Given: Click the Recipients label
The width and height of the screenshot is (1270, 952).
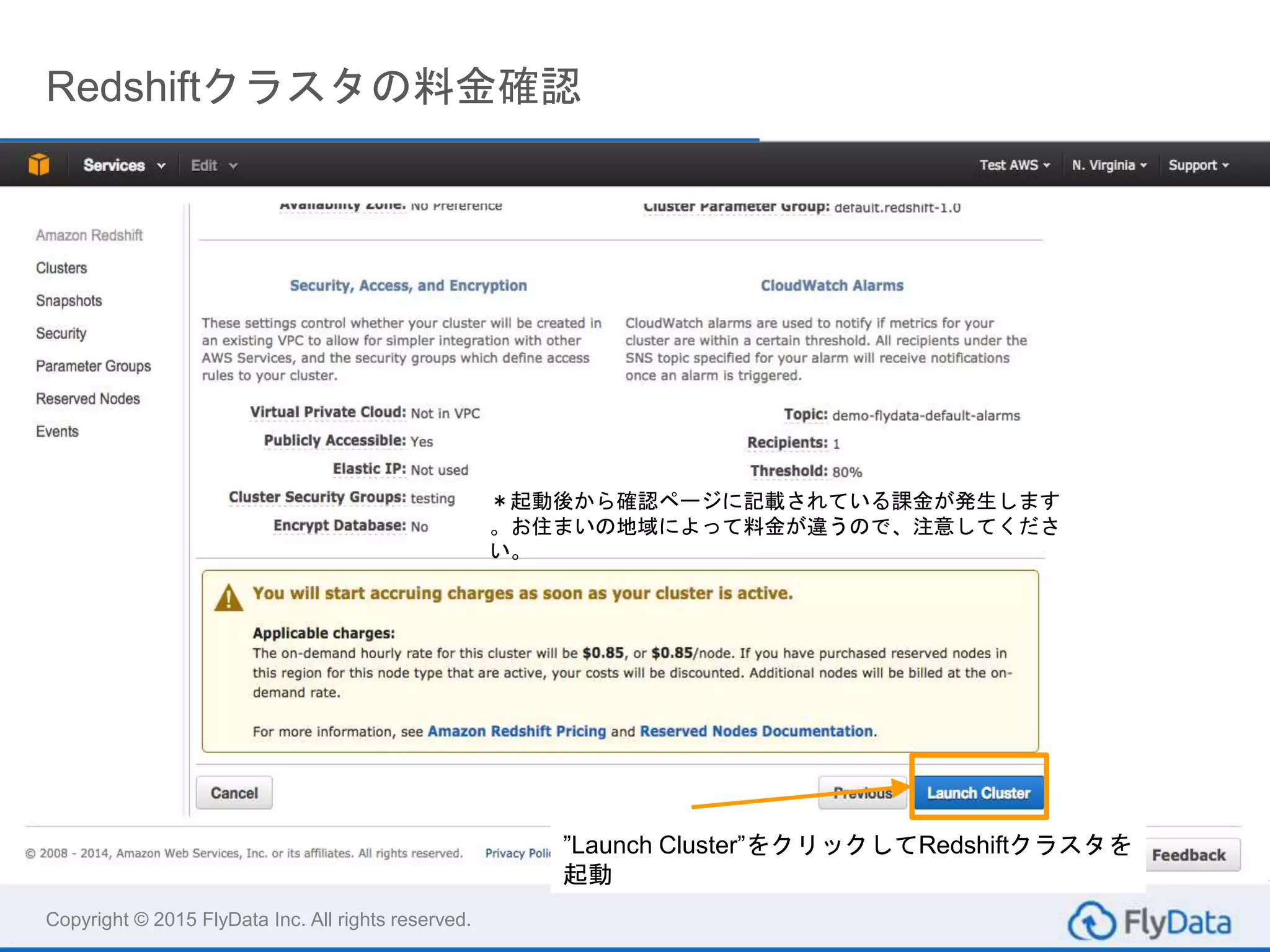Looking at the screenshot, I should (x=788, y=443).
